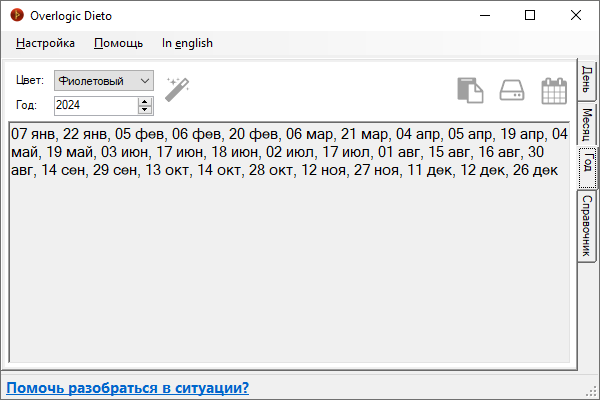Open the Справочник tab
Image resolution: width=600 pixels, height=400 pixels.
[587, 226]
